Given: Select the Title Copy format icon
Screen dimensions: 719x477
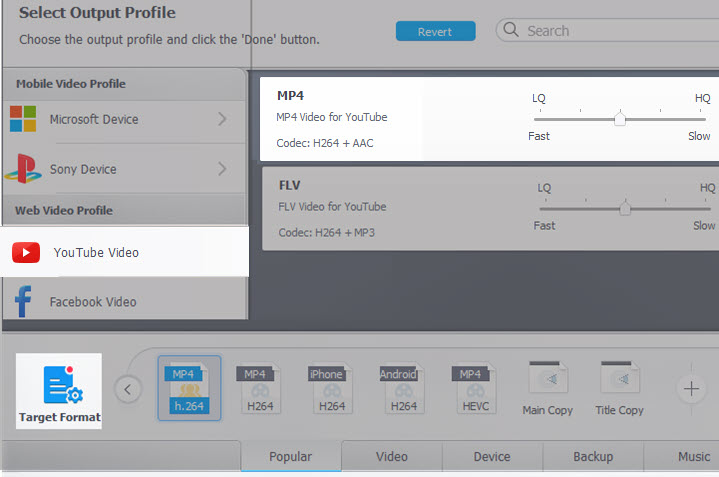Looking at the screenshot, I should [x=619, y=389].
